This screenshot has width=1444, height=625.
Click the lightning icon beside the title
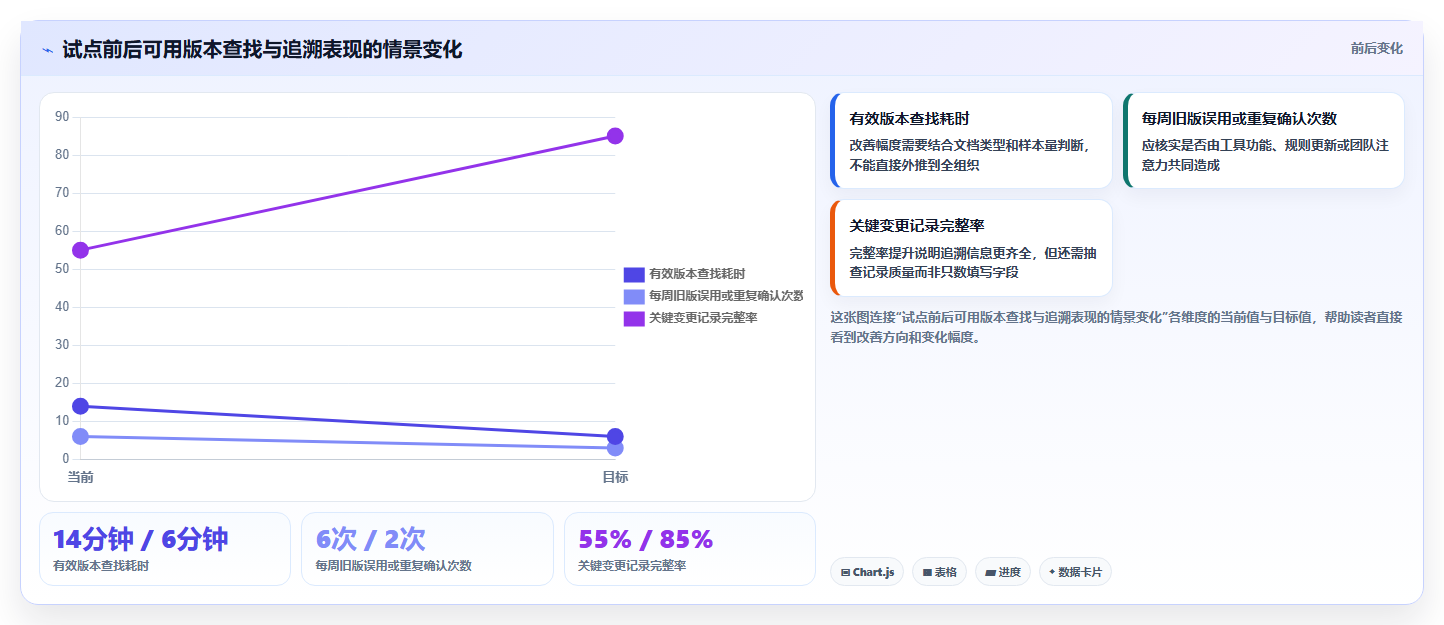point(48,50)
